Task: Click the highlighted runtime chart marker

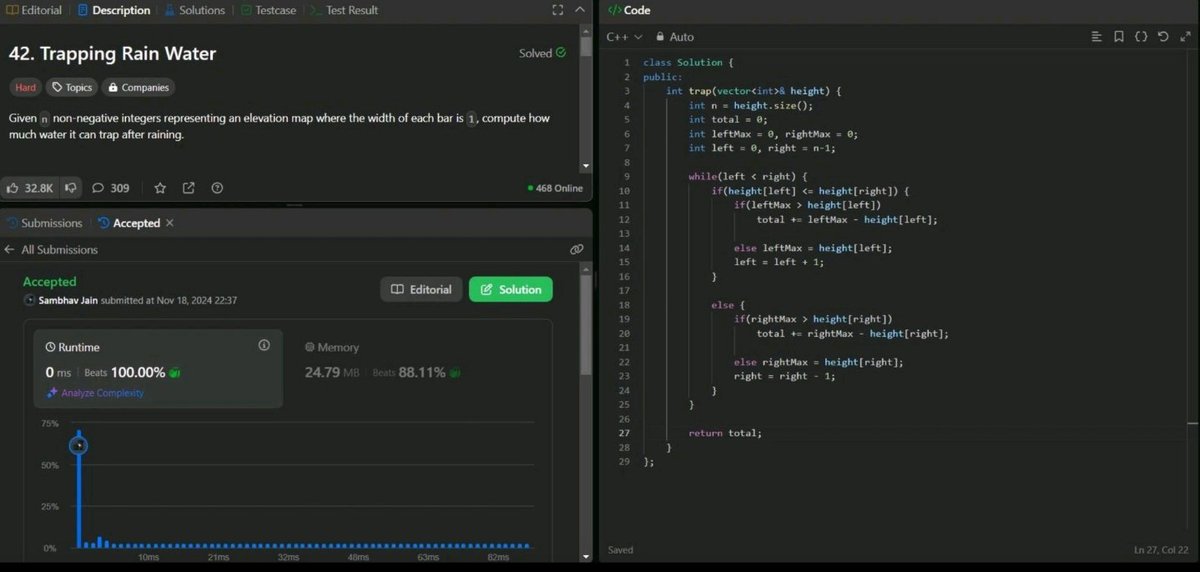Action: 78,445
